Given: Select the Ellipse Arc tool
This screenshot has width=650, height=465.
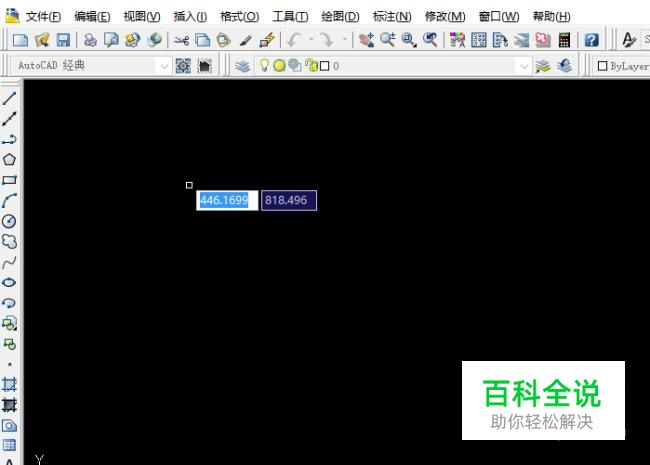Looking at the screenshot, I should 9,303.
